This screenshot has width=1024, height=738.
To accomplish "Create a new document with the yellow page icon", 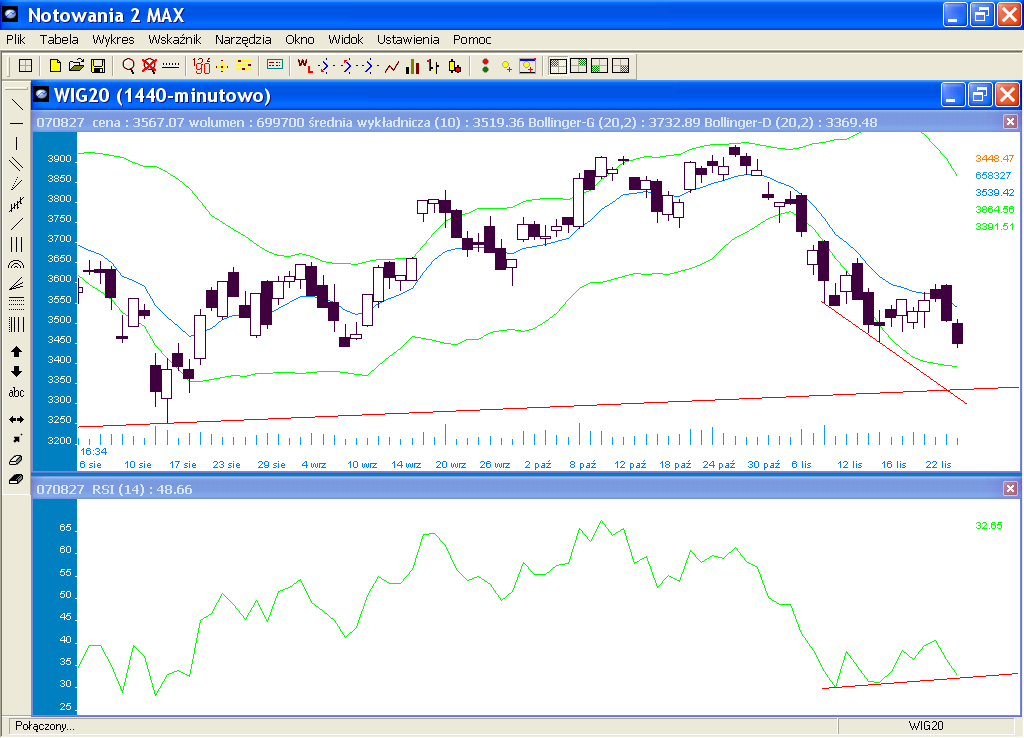I will [56, 66].
